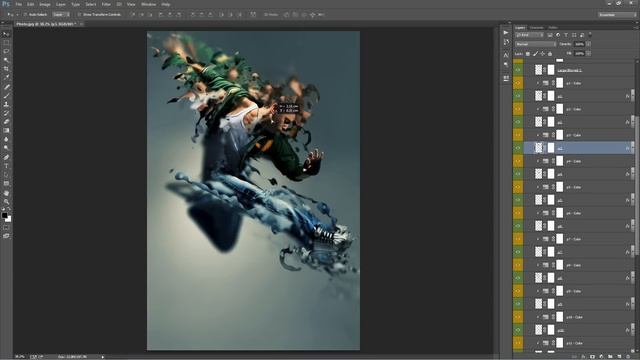This screenshot has width=640, height=360.
Task: Enable the Auto-Select checkbox
Action: [x=25, y=14]
